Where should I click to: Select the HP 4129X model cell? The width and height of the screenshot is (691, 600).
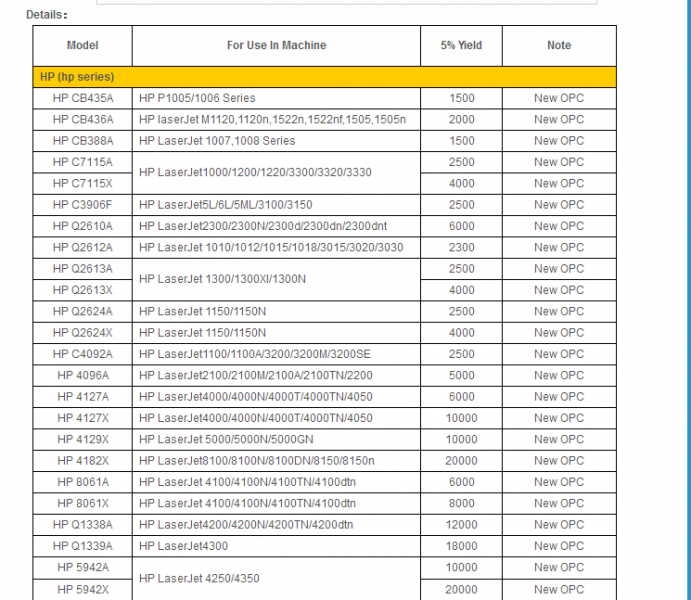point(83,440)
